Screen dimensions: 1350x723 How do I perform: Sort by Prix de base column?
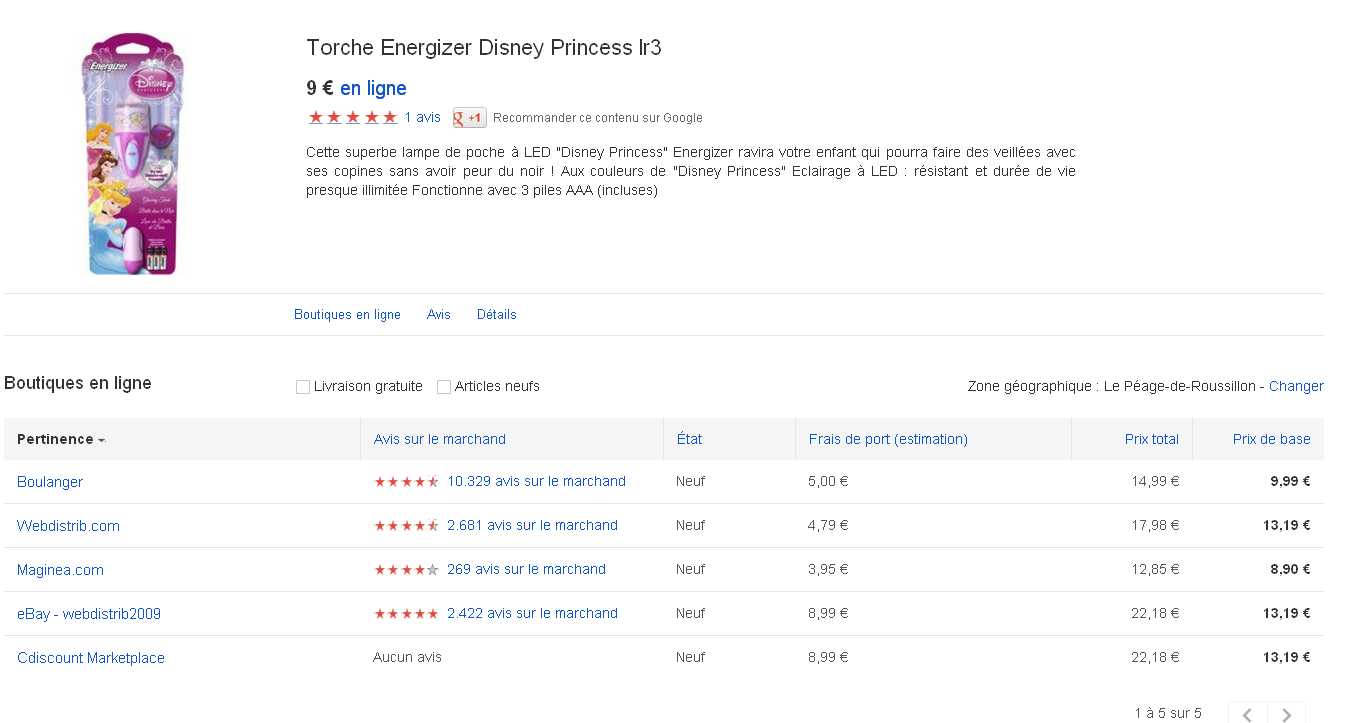(1271, 439)
